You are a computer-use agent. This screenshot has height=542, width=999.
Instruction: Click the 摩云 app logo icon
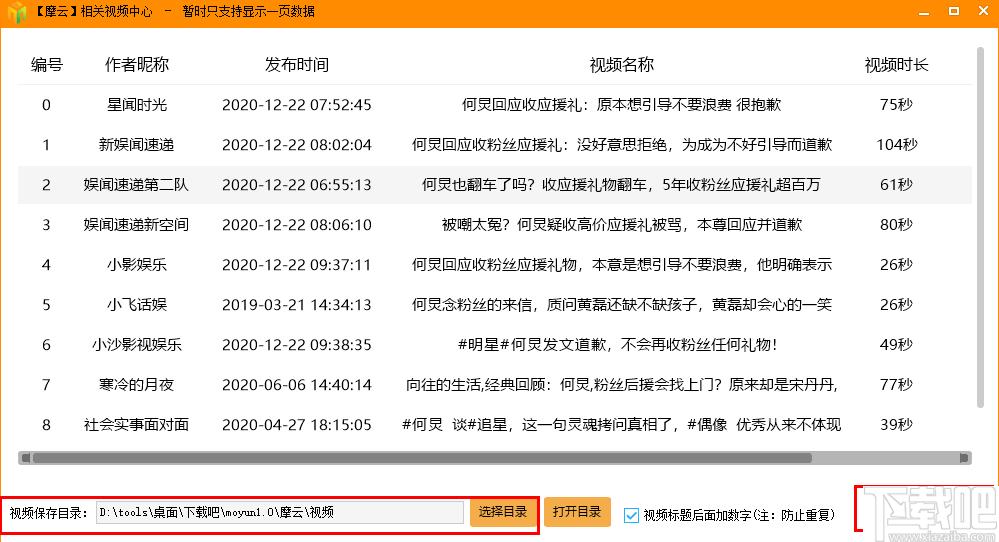(17, 12)
